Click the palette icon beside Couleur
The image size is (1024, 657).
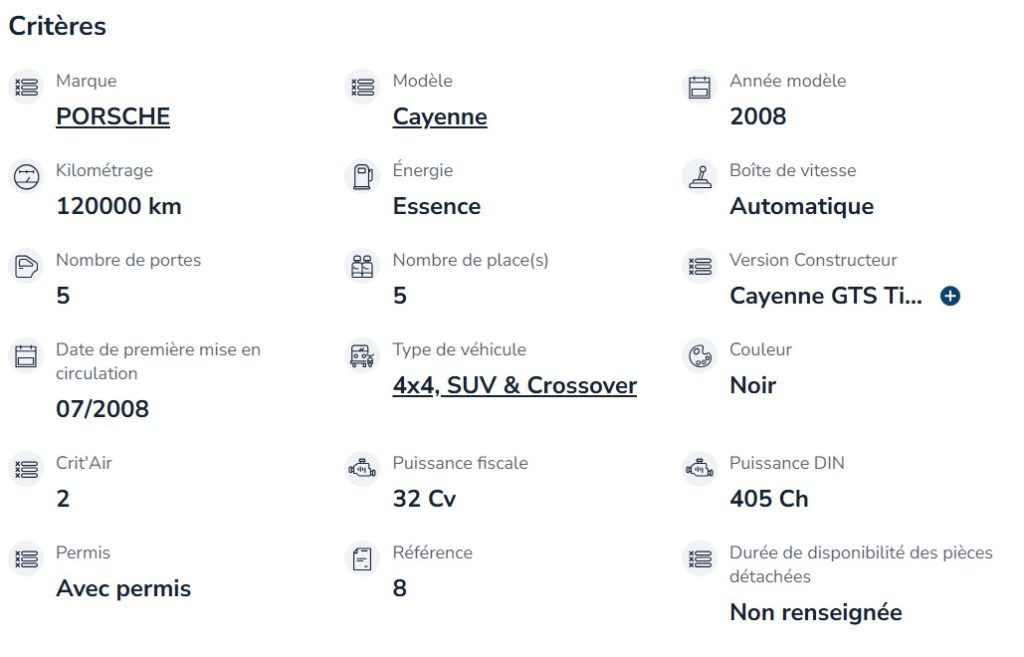700,355
